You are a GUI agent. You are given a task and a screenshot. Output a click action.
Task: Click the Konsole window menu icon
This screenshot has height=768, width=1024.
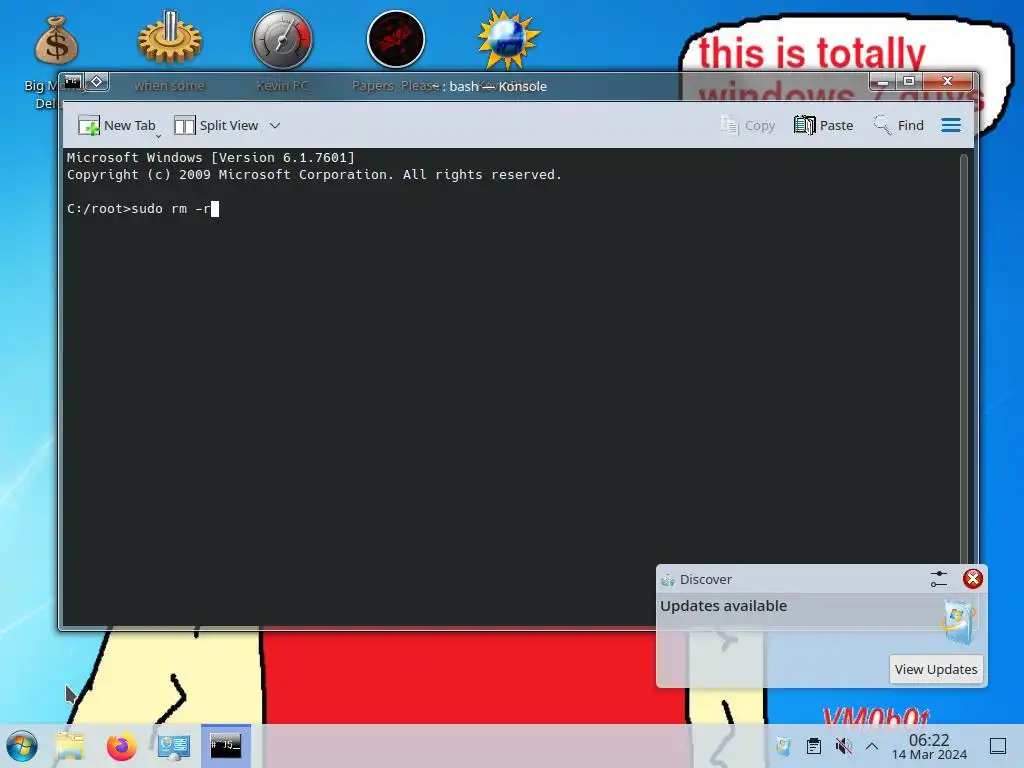coord(72,82)
